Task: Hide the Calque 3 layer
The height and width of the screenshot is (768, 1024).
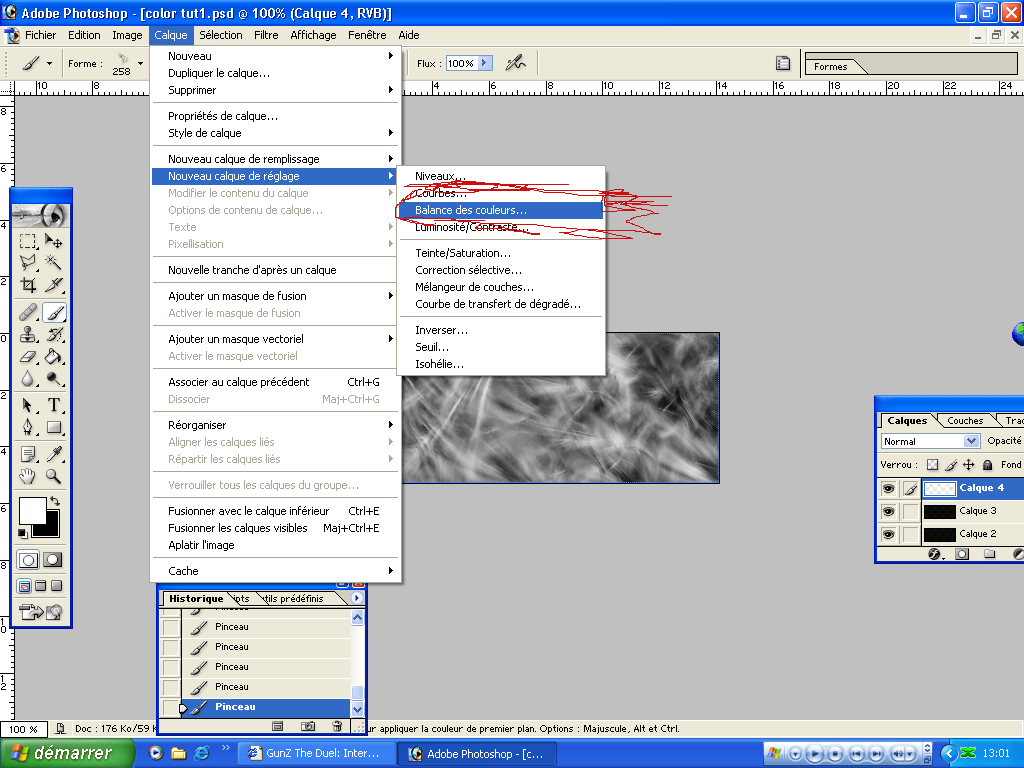Action: pos(888,511)
